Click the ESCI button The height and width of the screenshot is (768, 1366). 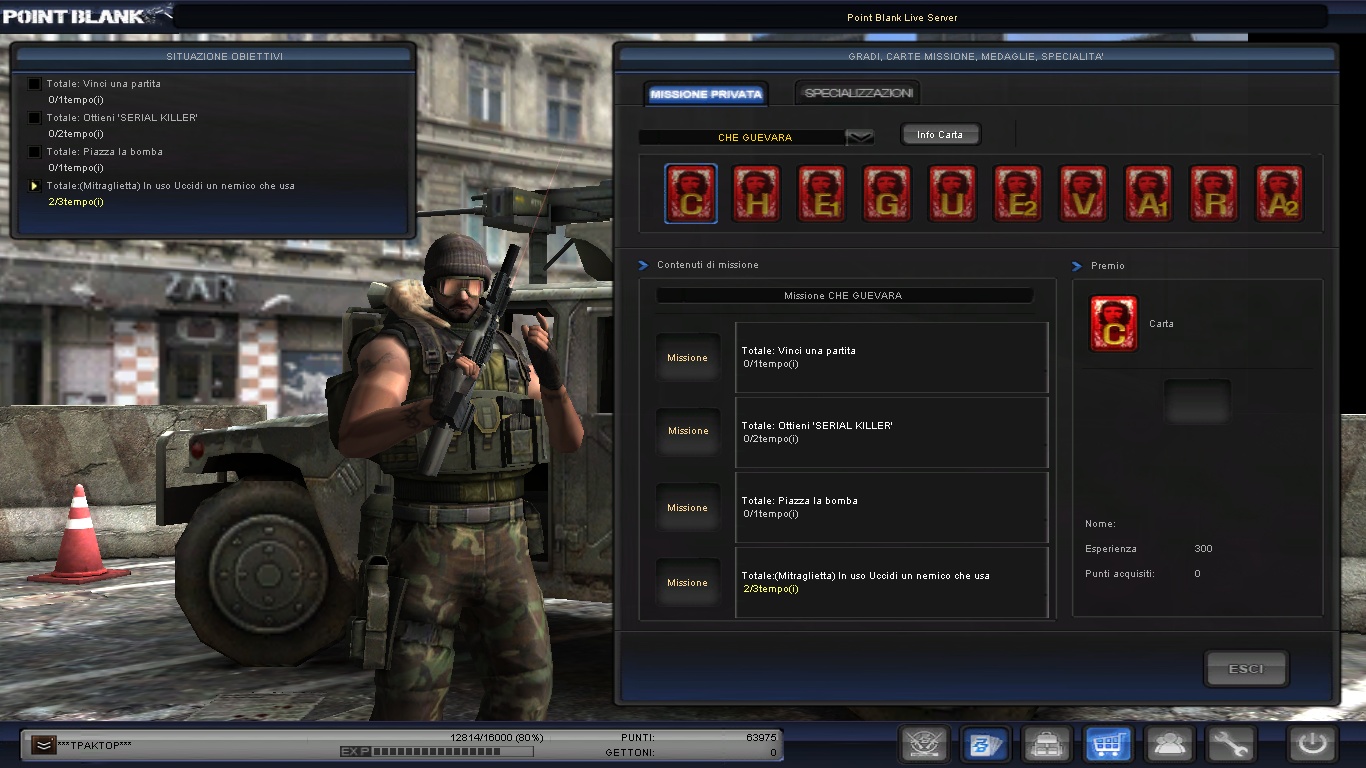point(1246,669)
